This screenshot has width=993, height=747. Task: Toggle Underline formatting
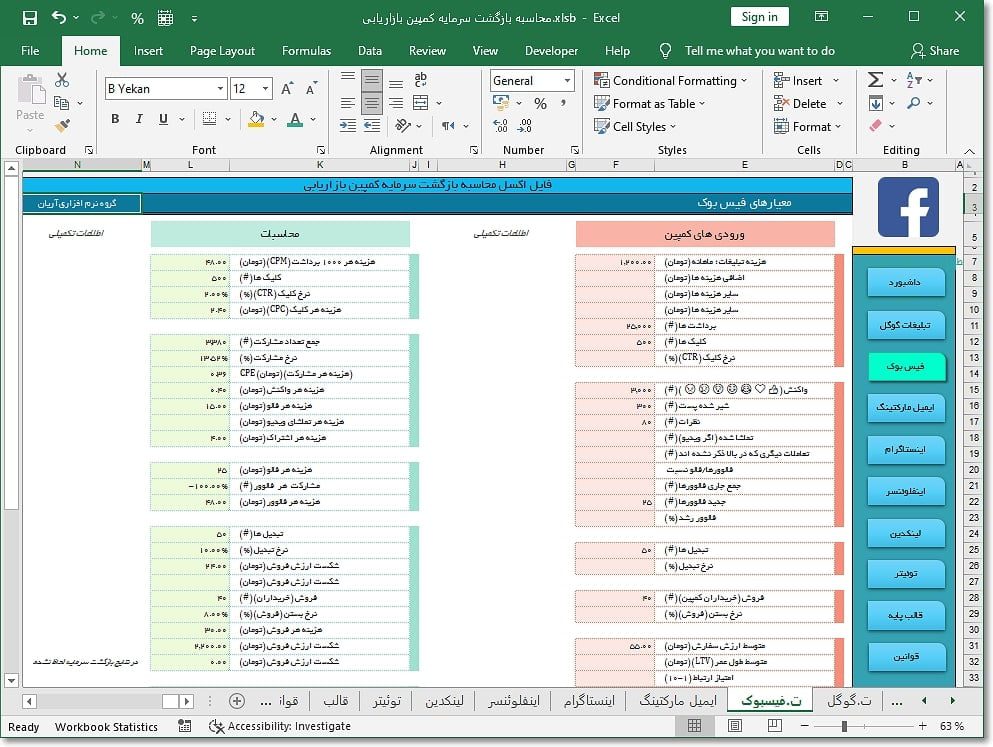click(163, 118)
